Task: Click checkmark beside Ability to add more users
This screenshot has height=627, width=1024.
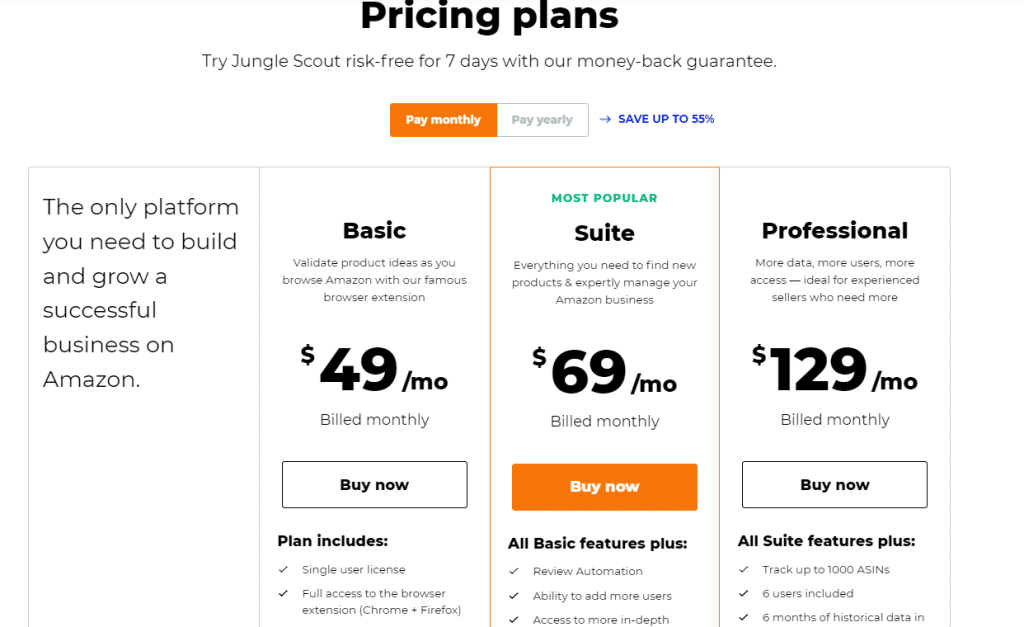Action: tap(514, 596)
